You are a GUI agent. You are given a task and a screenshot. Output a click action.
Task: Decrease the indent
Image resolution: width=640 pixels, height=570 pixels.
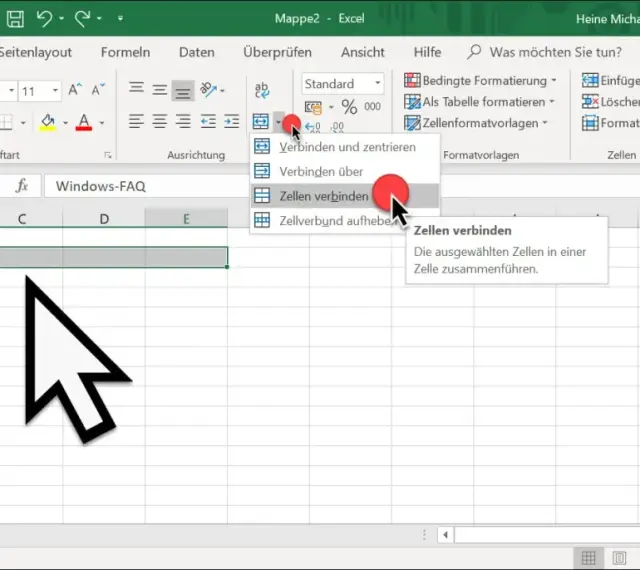(x=208, y=121)
